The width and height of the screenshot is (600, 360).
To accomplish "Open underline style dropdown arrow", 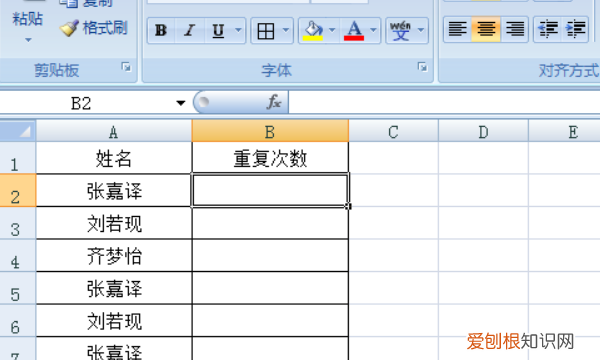I will (x=238, y=30).
